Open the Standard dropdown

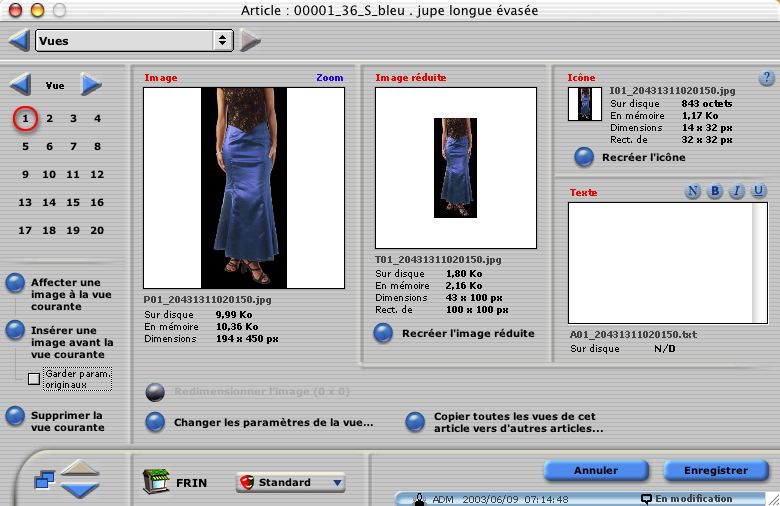pos(290,482)
